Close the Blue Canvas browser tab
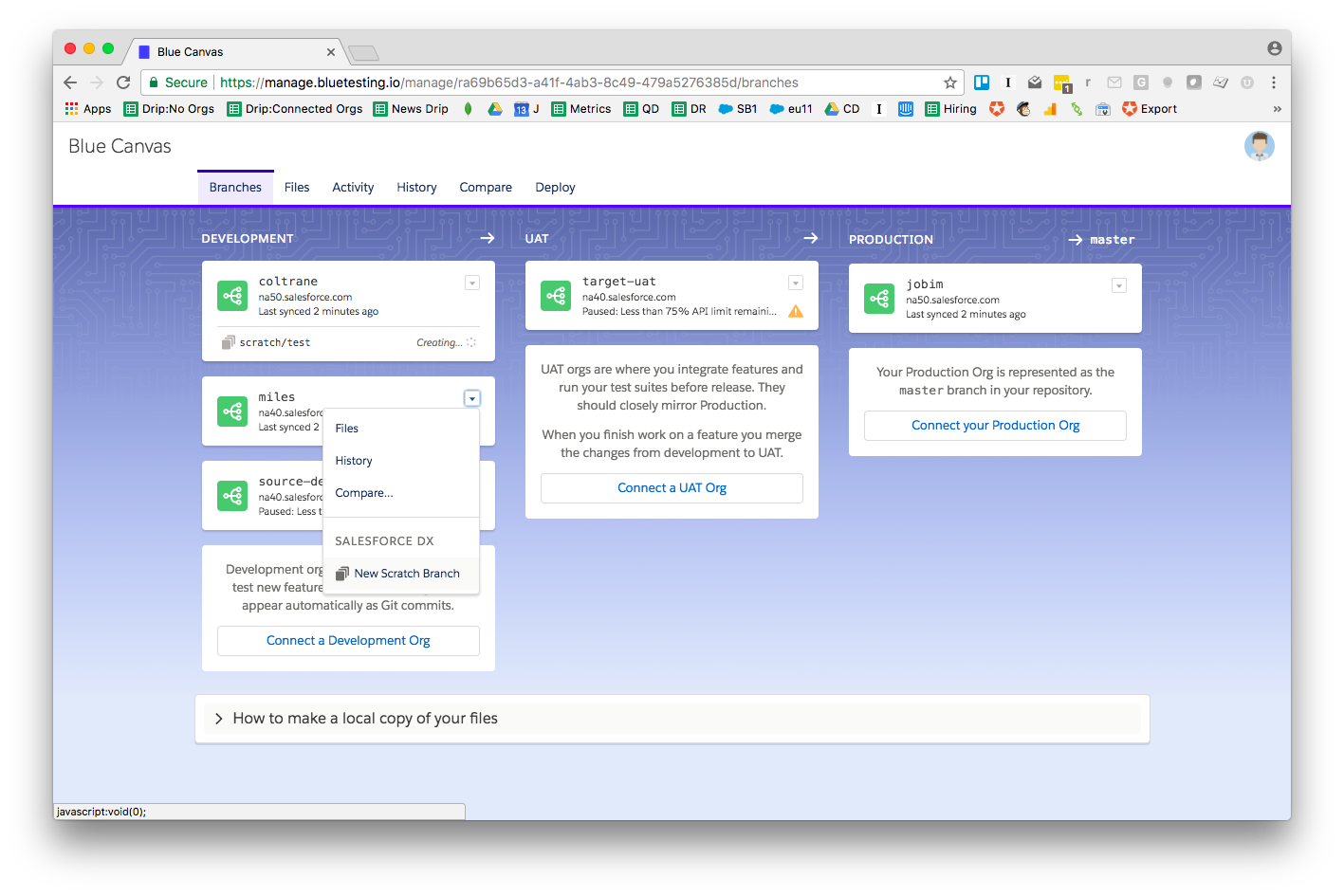This screenshot has height=896, width=1344. 331,52
